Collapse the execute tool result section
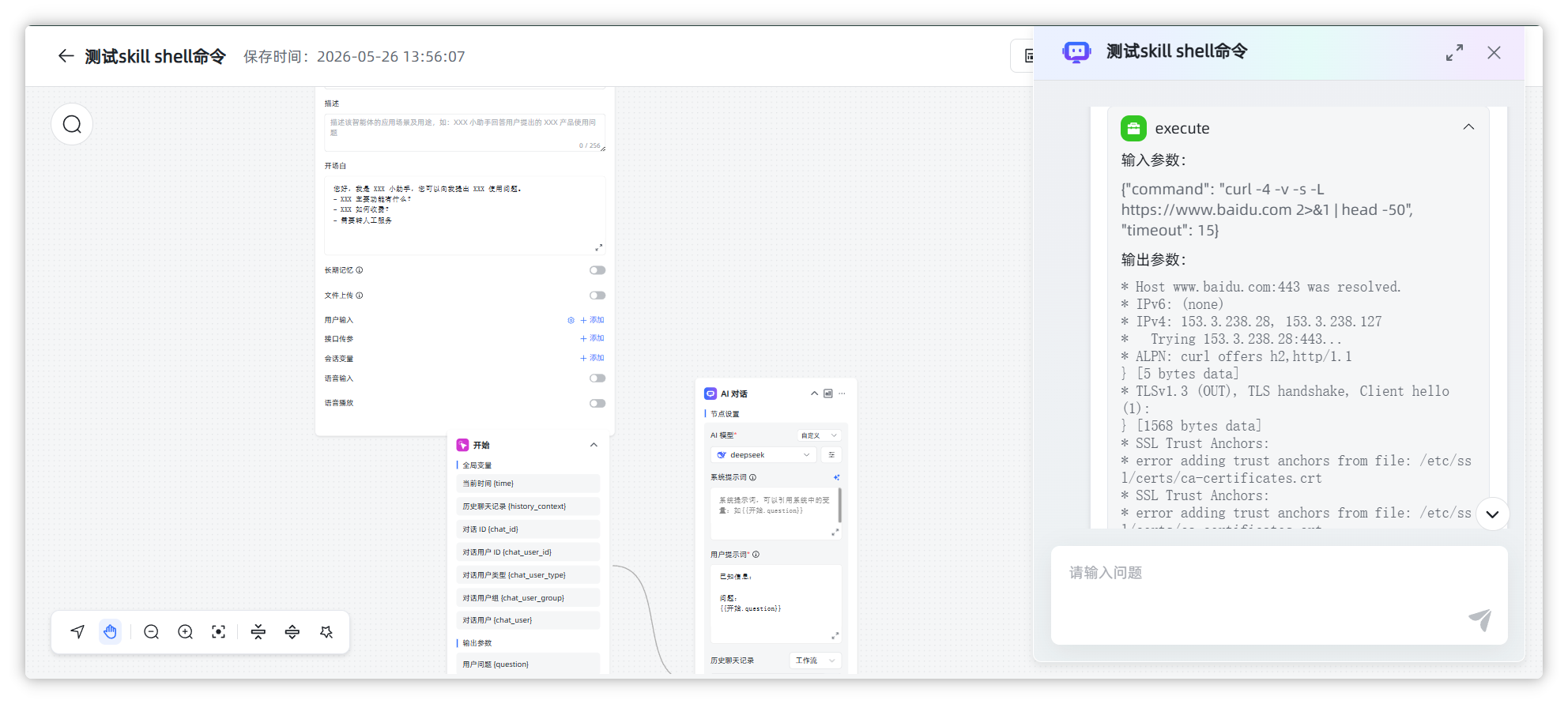Screen dimensions: 1568x704 pyautogui.click(x=1468, y=127)
